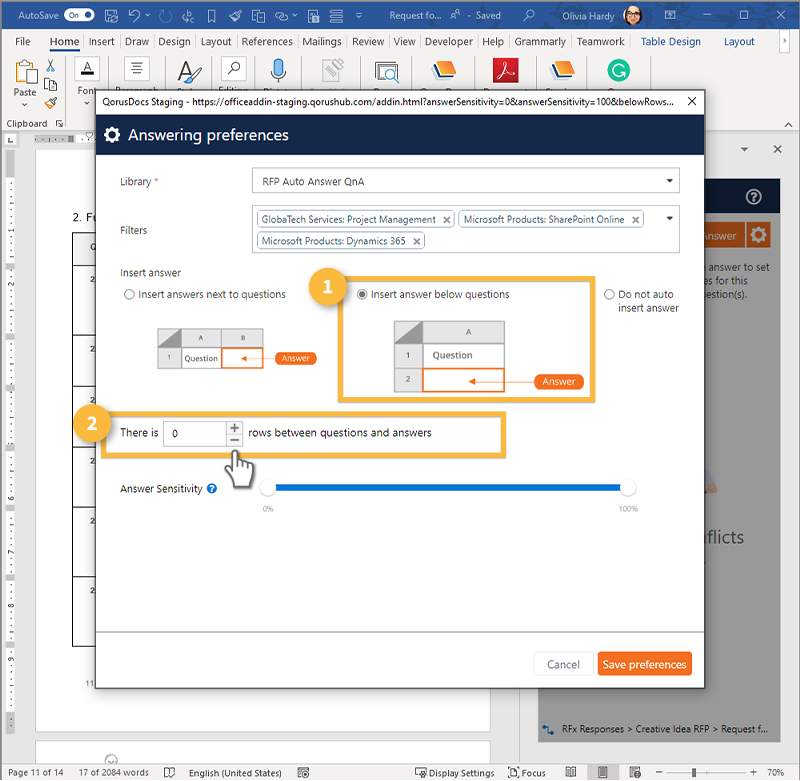Click the Font color A icon
The image size is (800, 781).
coord(87,68)
